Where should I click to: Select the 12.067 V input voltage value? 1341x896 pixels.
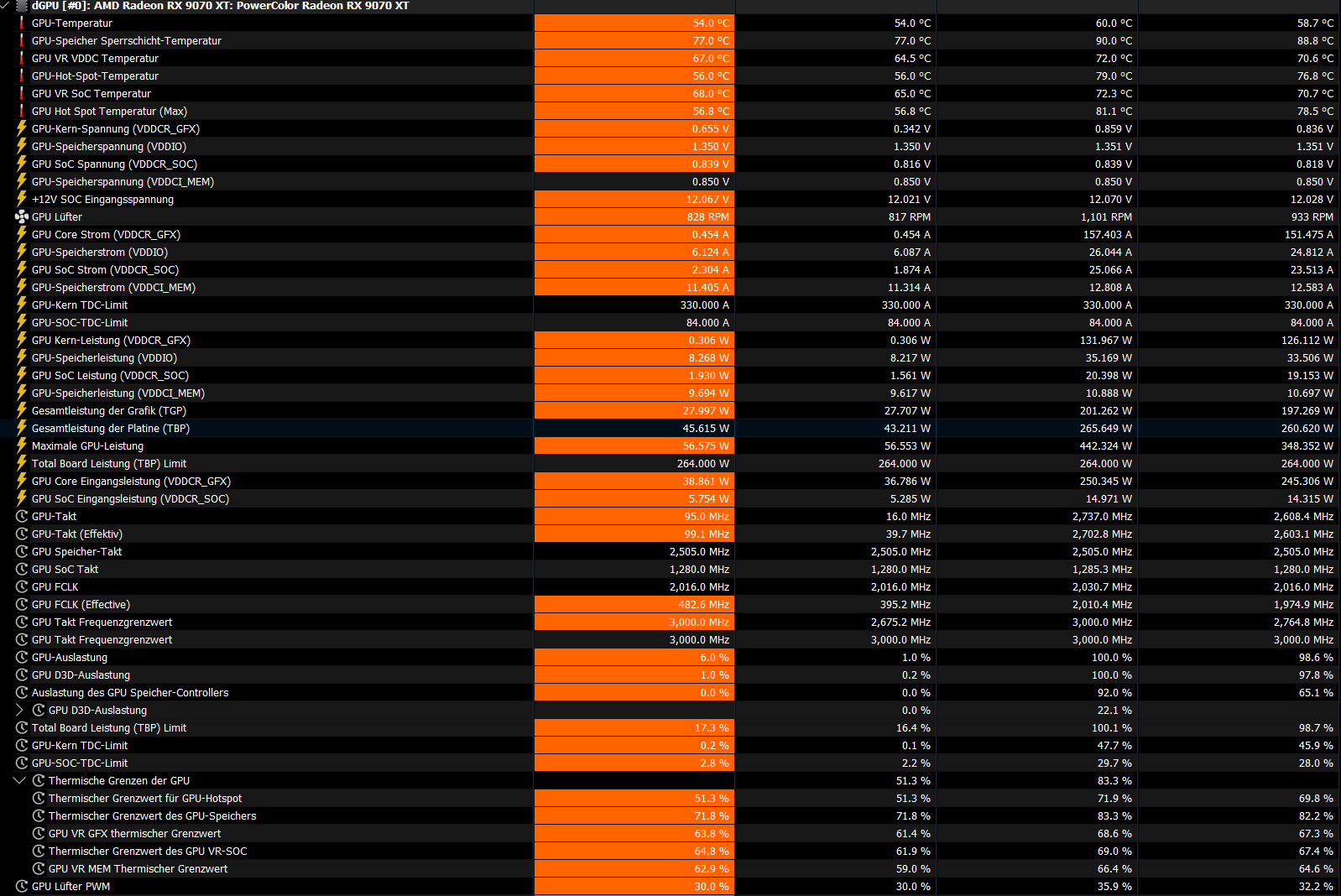click(x=707, y=199)
